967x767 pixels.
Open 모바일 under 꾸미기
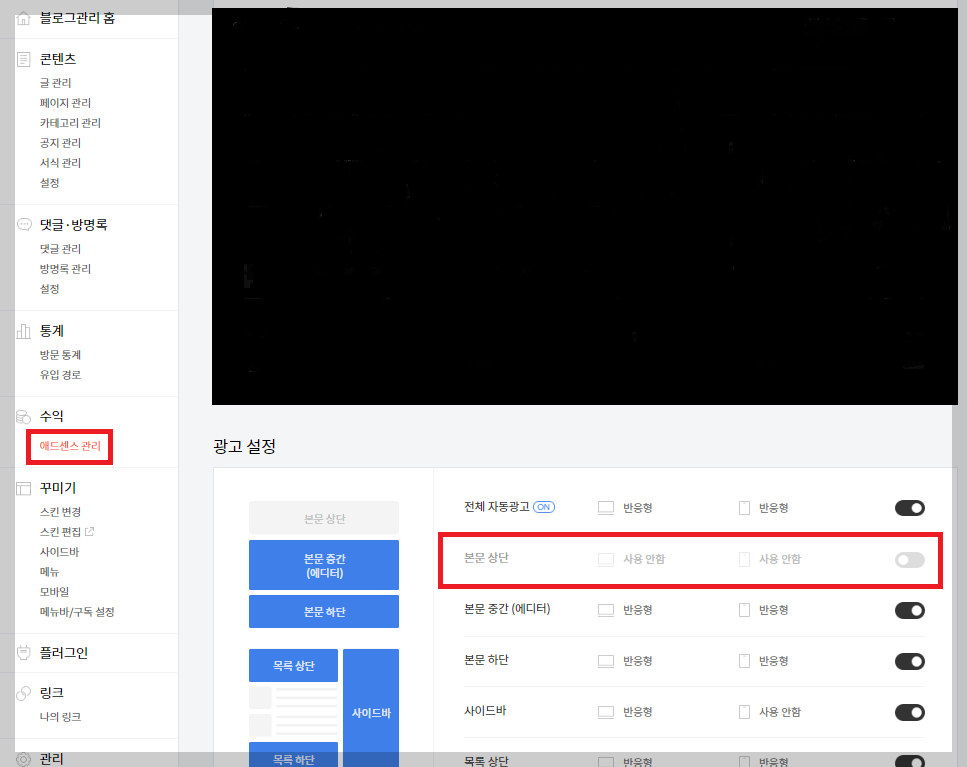[54, 592]
